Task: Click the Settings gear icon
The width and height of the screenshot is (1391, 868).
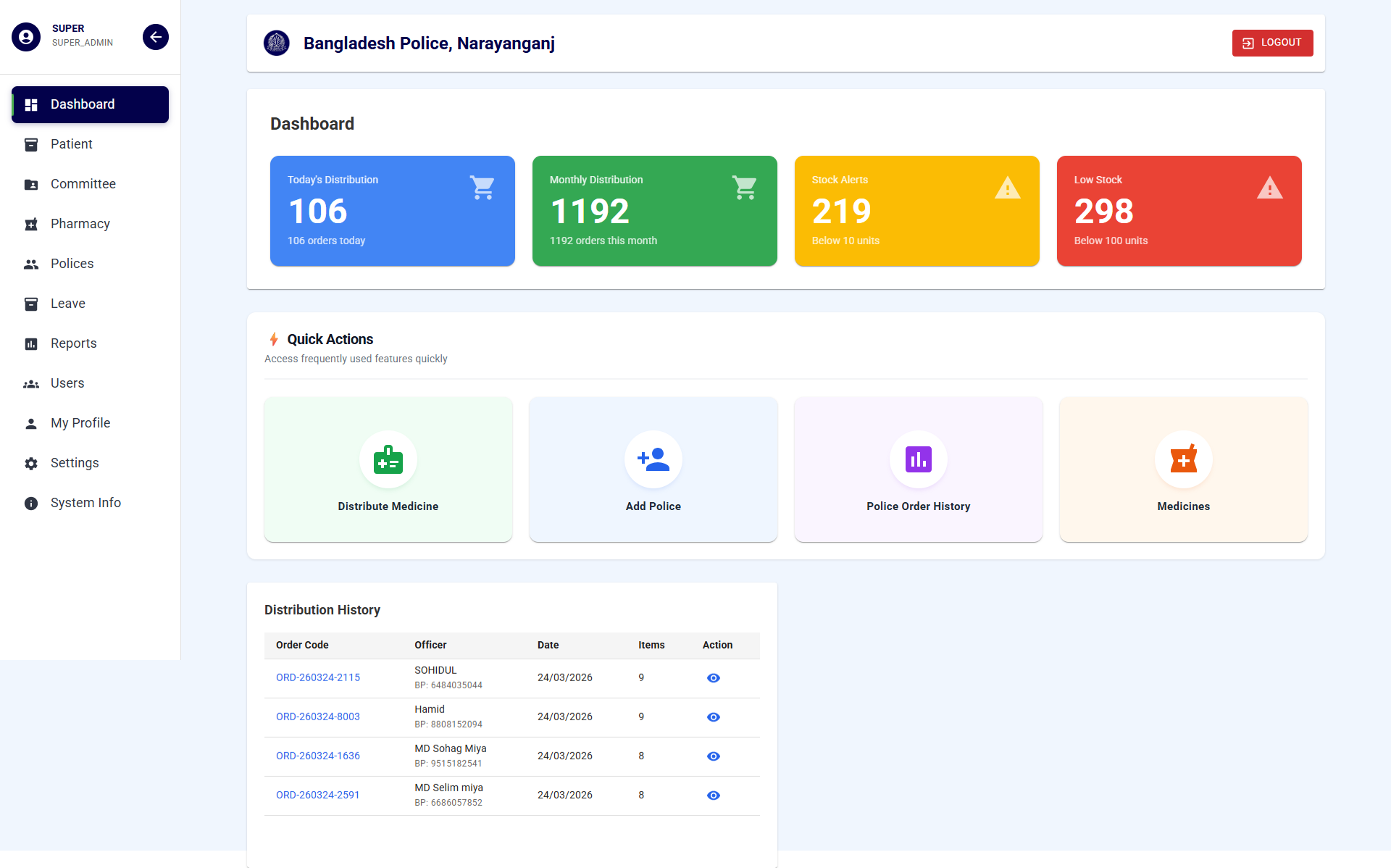Action: pos(31,463)
